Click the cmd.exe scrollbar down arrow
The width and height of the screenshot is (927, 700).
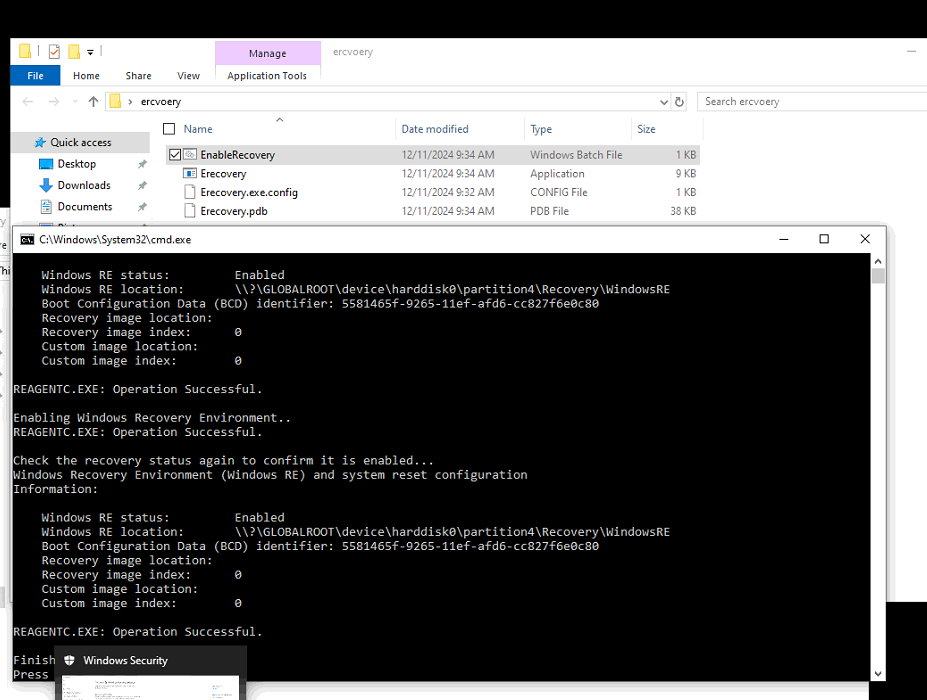(x=878, y=673)
